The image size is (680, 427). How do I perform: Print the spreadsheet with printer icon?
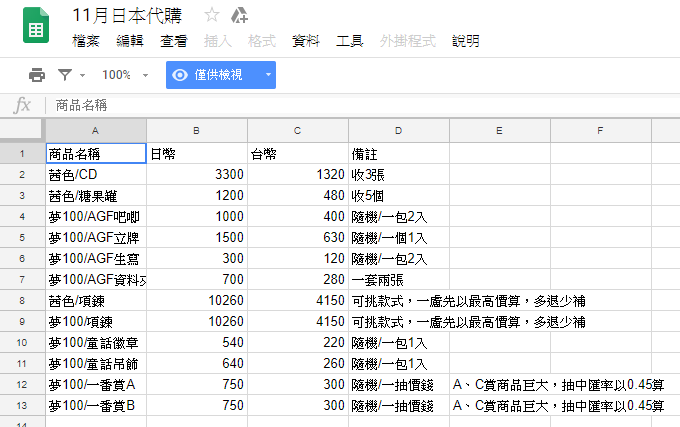[x=36, y=75]
